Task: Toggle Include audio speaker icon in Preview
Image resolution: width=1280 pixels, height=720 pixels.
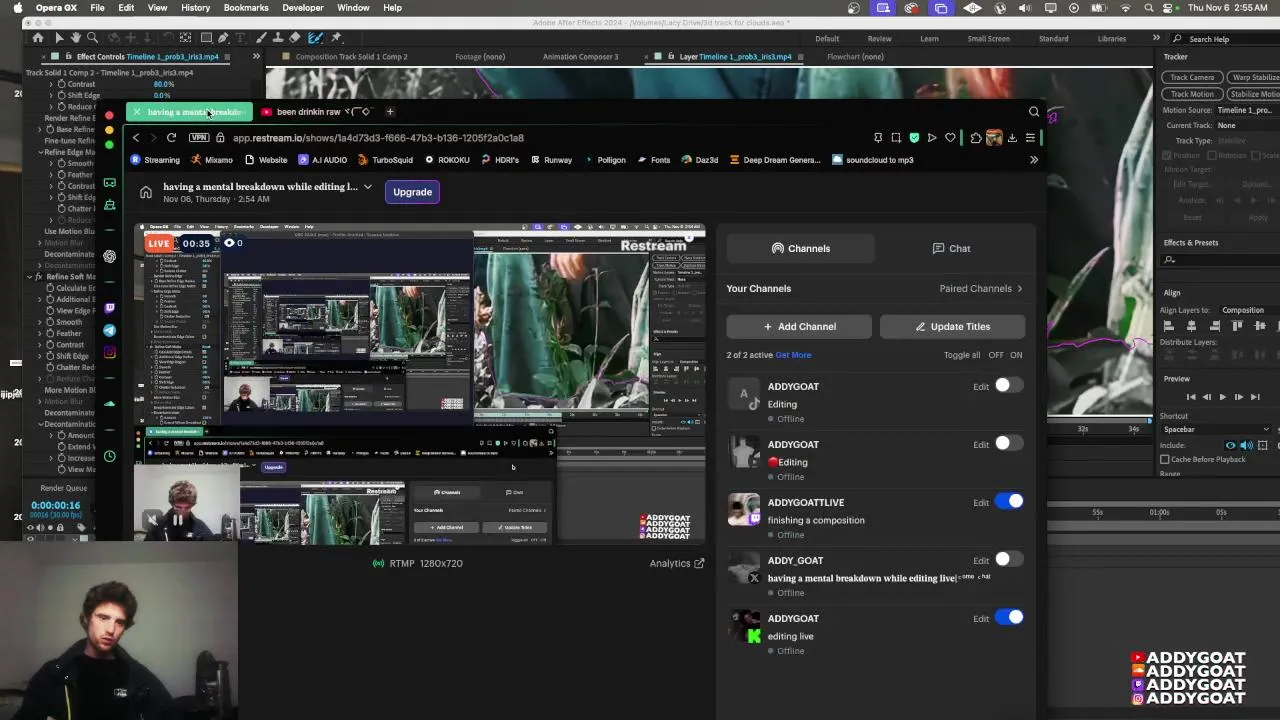Action: [1247, 445]
